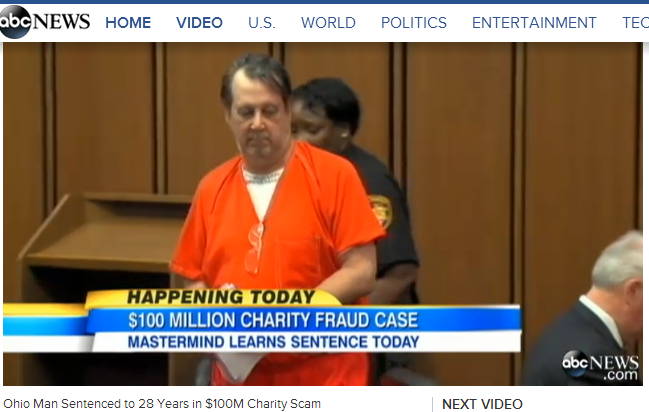Click the partially visible TECH nav item
Image resolution: width=649 pixels, height=412 pixels.
pos(635,23)
